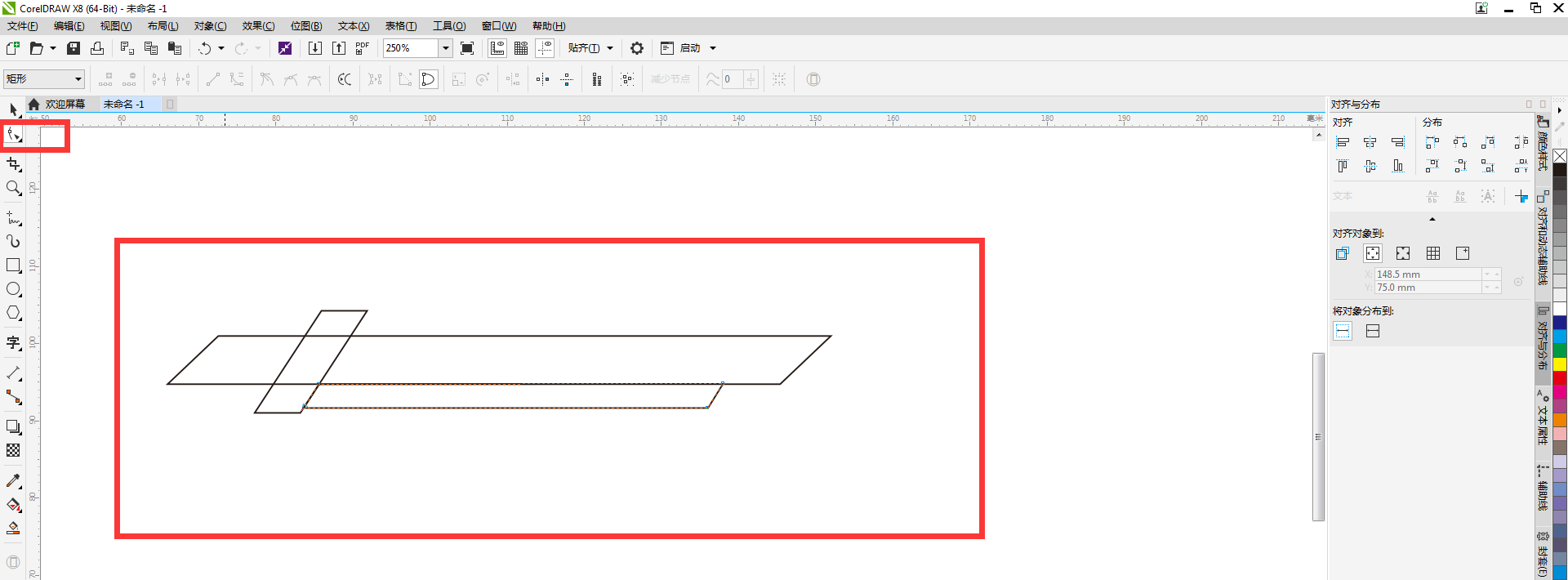Toggle show grid button
Image resolution: width=1568 pixels, height=580 pixels.
(x=521, y=48)
